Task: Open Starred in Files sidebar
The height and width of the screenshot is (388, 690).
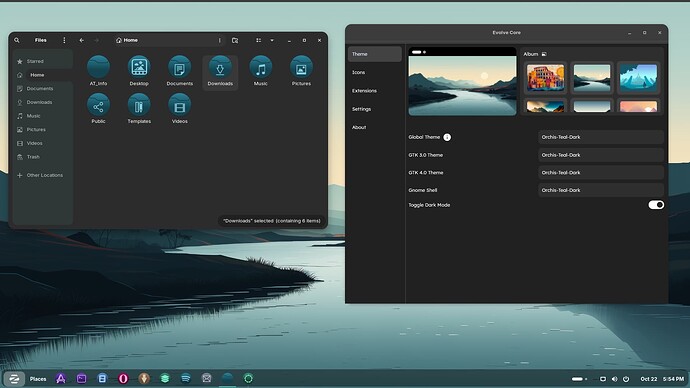Action: pos(43,61)
